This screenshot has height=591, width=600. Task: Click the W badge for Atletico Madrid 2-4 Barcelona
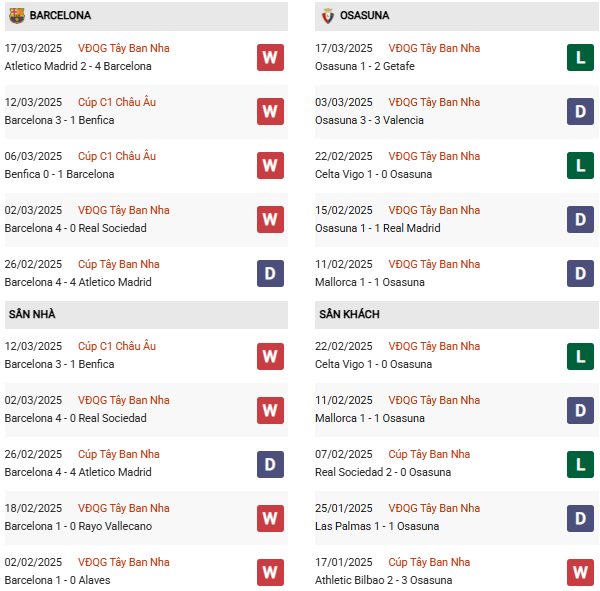pos(270,58)
